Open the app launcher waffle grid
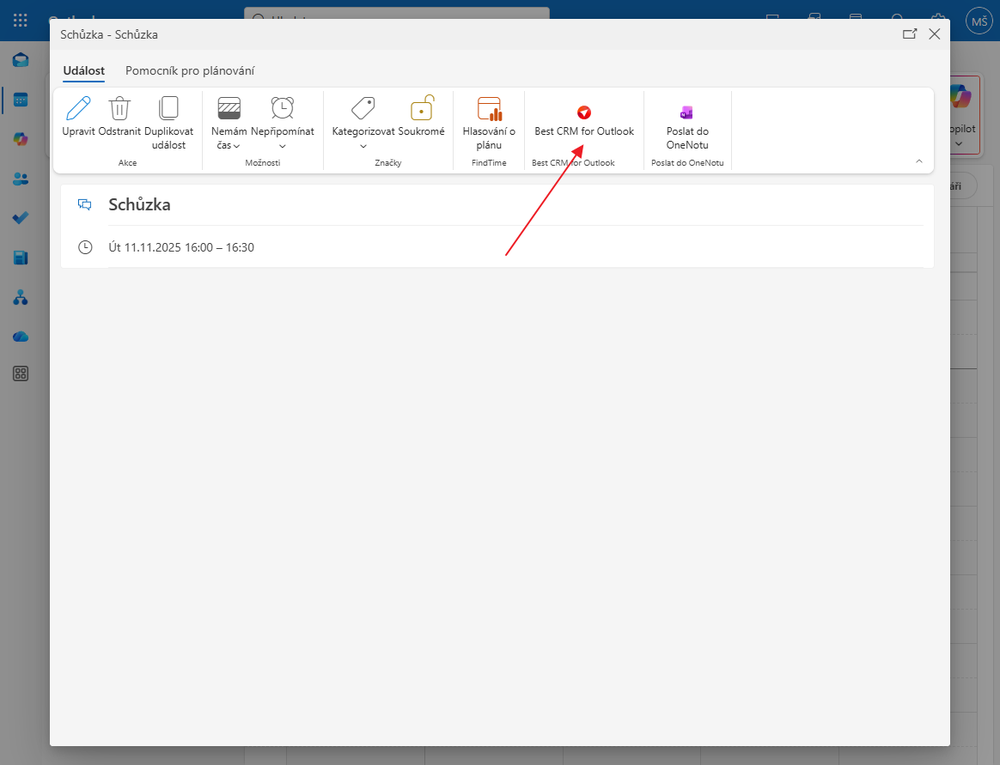 (20, 20)
